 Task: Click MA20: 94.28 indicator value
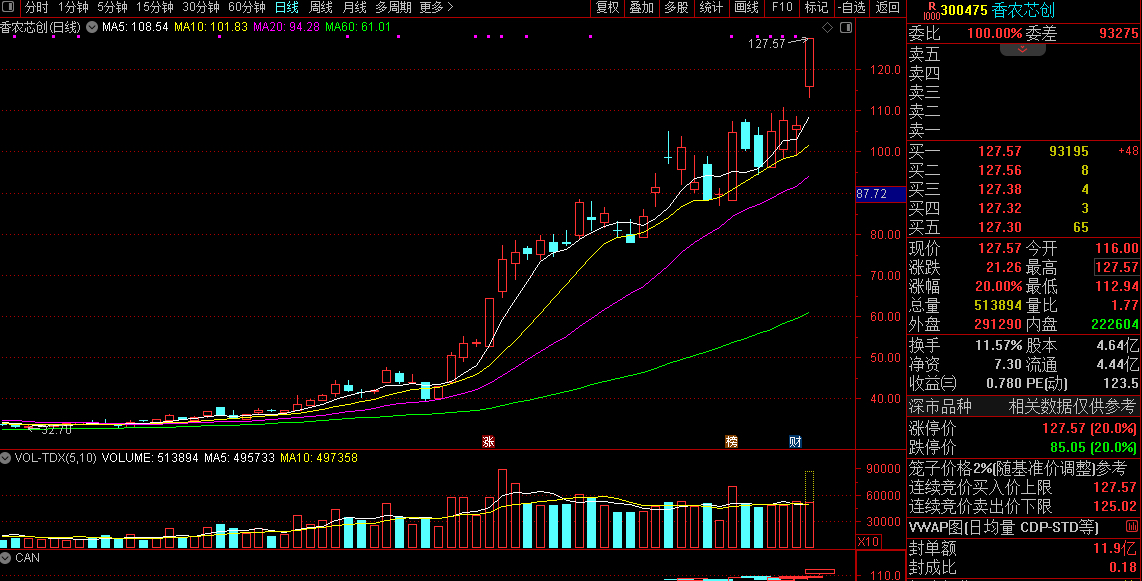click(286, 27)
